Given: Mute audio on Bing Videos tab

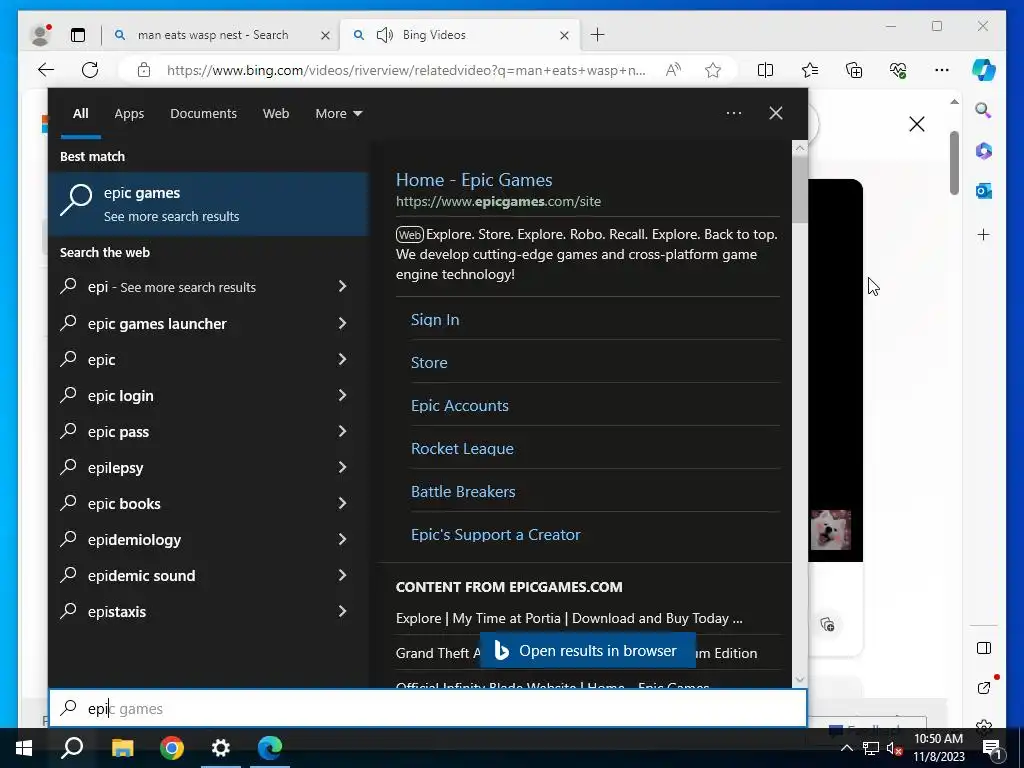Looking at the screenshot, I should pos(385,35).
